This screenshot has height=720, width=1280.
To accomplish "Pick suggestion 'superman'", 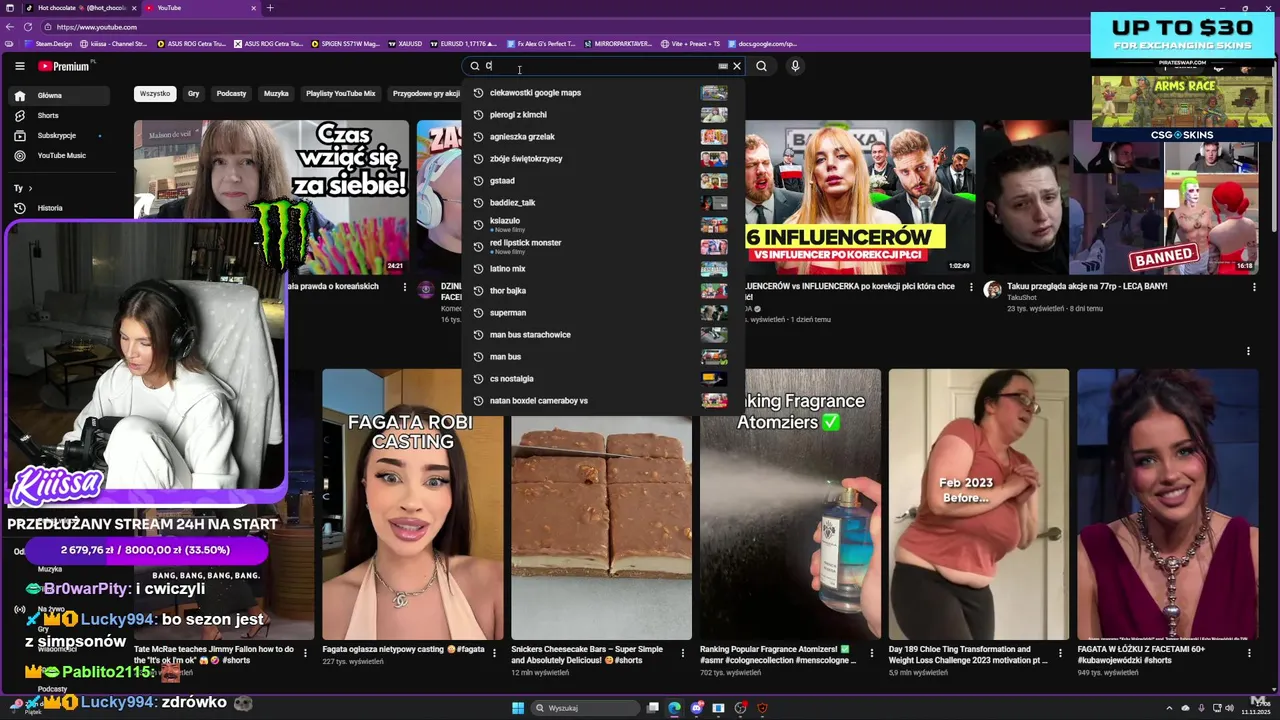I will tap(603, 313).
